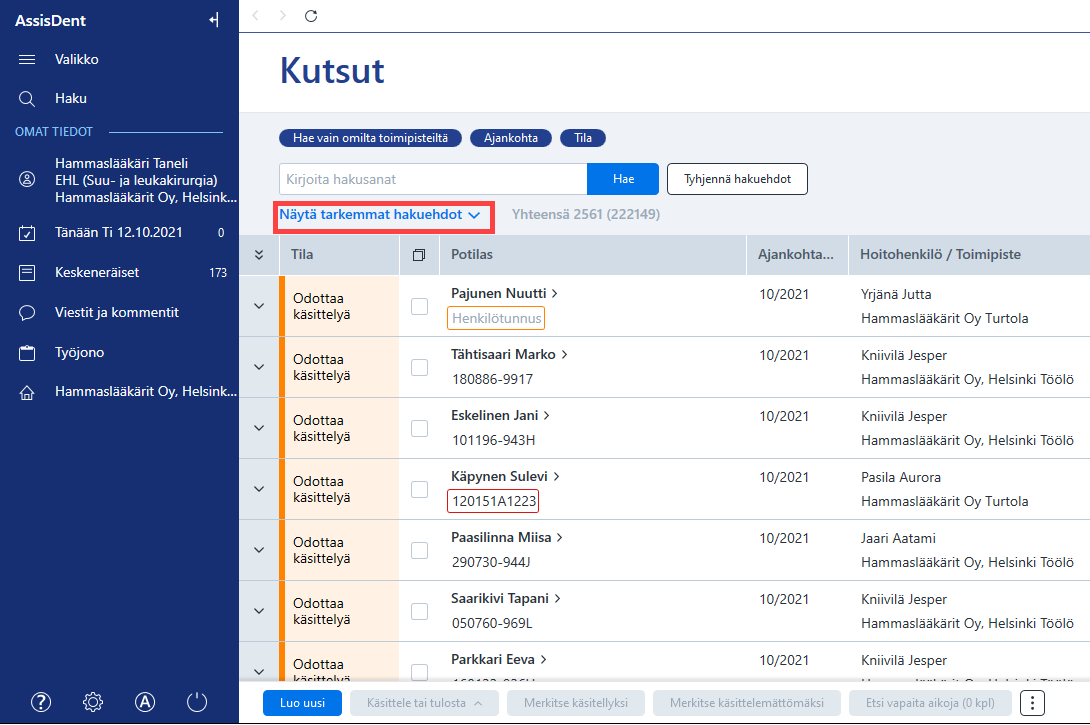1090x725 pixels.
Task: Select Haku in the sidebar
Action: [71, 99]
